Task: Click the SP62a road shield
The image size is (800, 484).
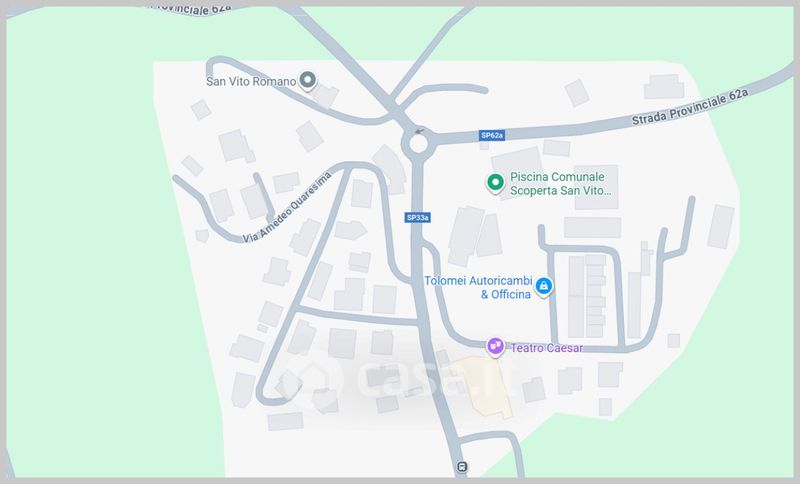Action: pos(492,135)
